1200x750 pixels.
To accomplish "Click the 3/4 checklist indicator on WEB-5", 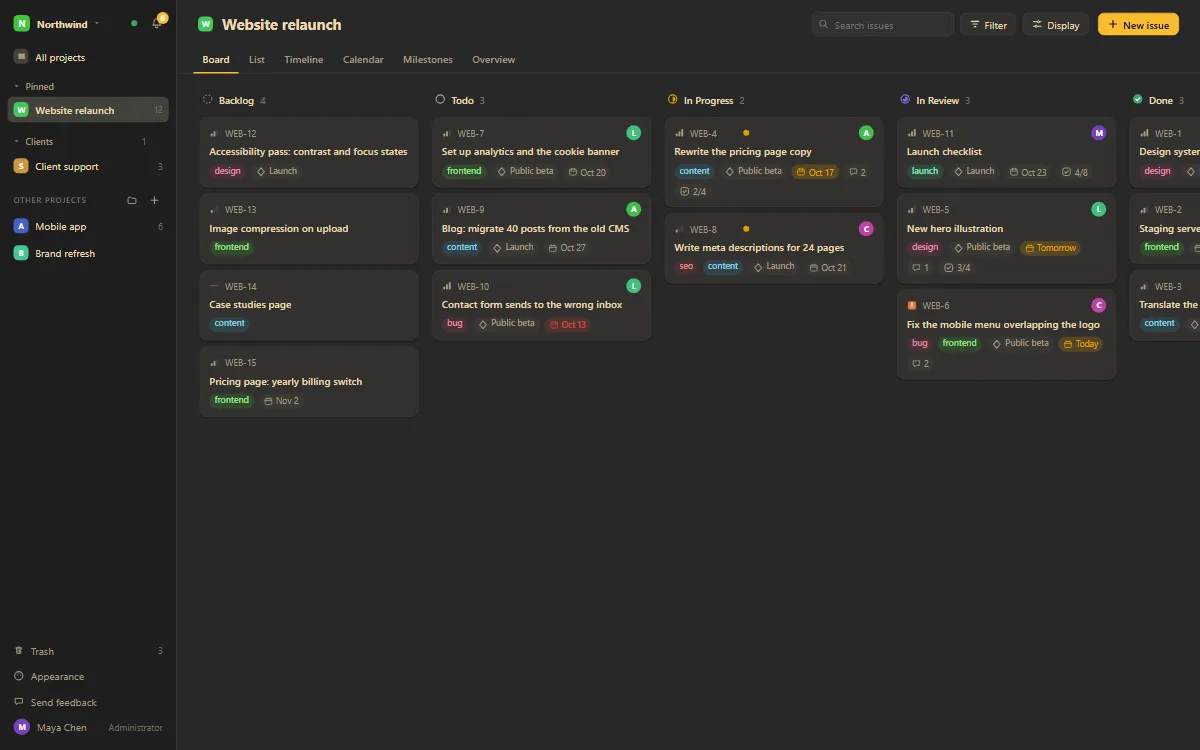I will pyautogui.click(x=957, y=268).
